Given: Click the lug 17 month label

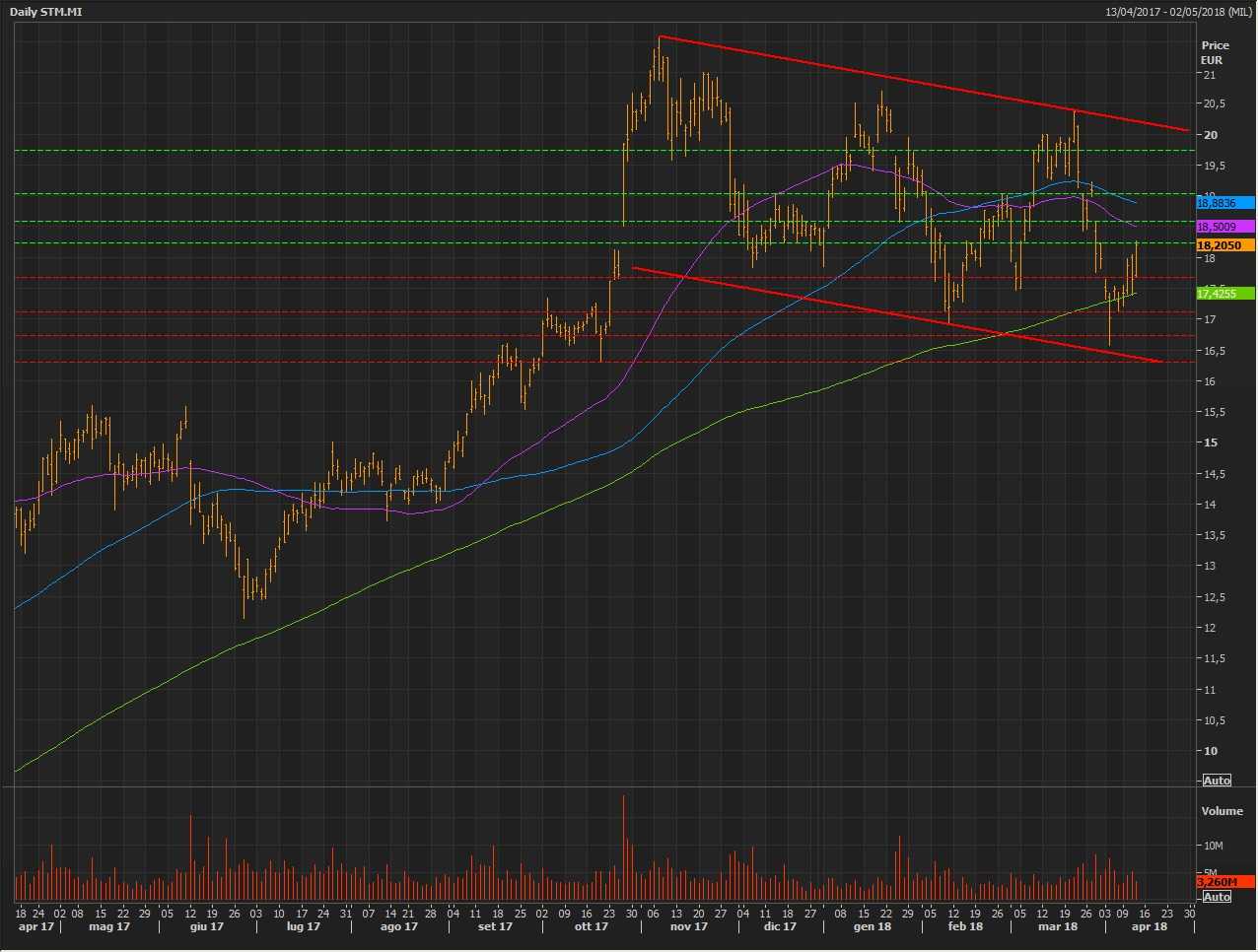Looking at the screenshot, I should click(303, 926).
